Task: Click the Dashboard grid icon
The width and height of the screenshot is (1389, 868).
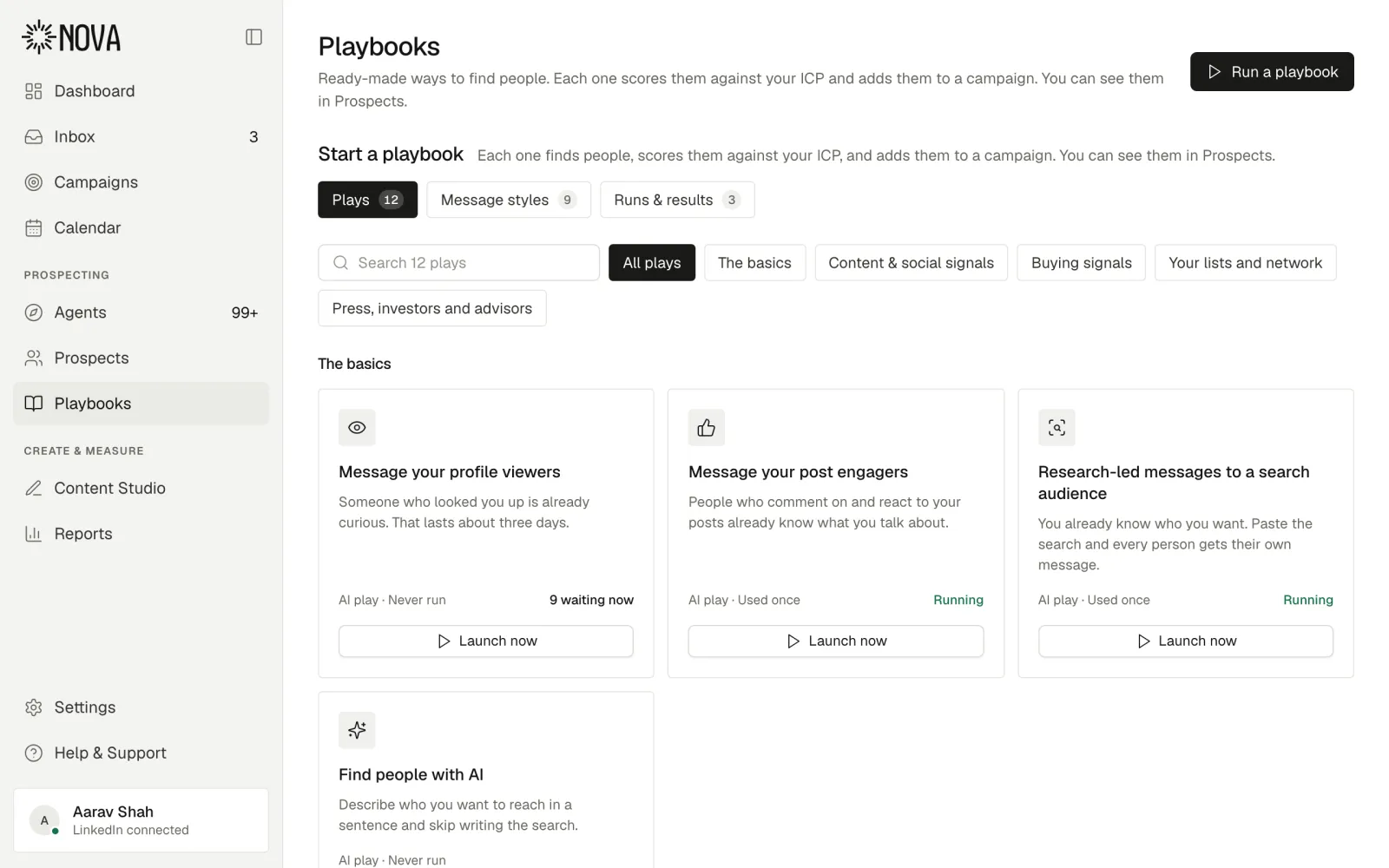Action: [34, 91]
